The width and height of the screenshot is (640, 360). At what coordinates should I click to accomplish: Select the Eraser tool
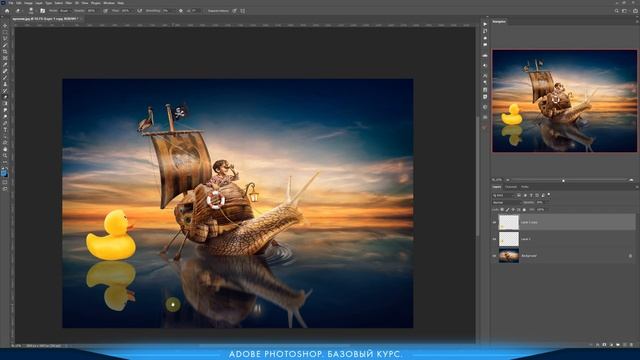coord(5,97)
